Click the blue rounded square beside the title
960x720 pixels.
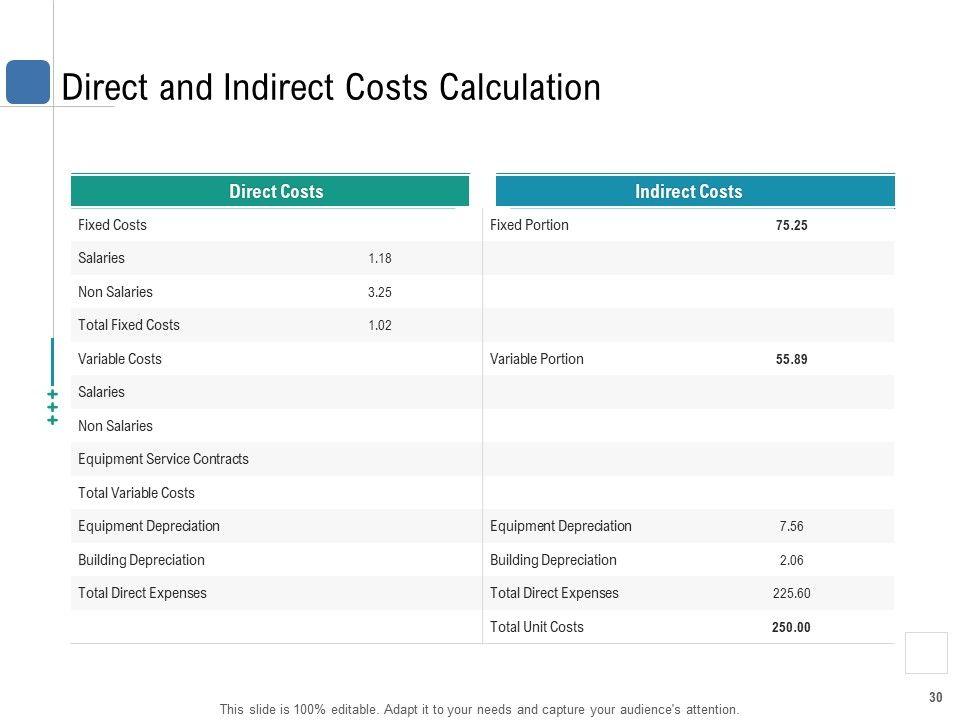click(27, 82)
